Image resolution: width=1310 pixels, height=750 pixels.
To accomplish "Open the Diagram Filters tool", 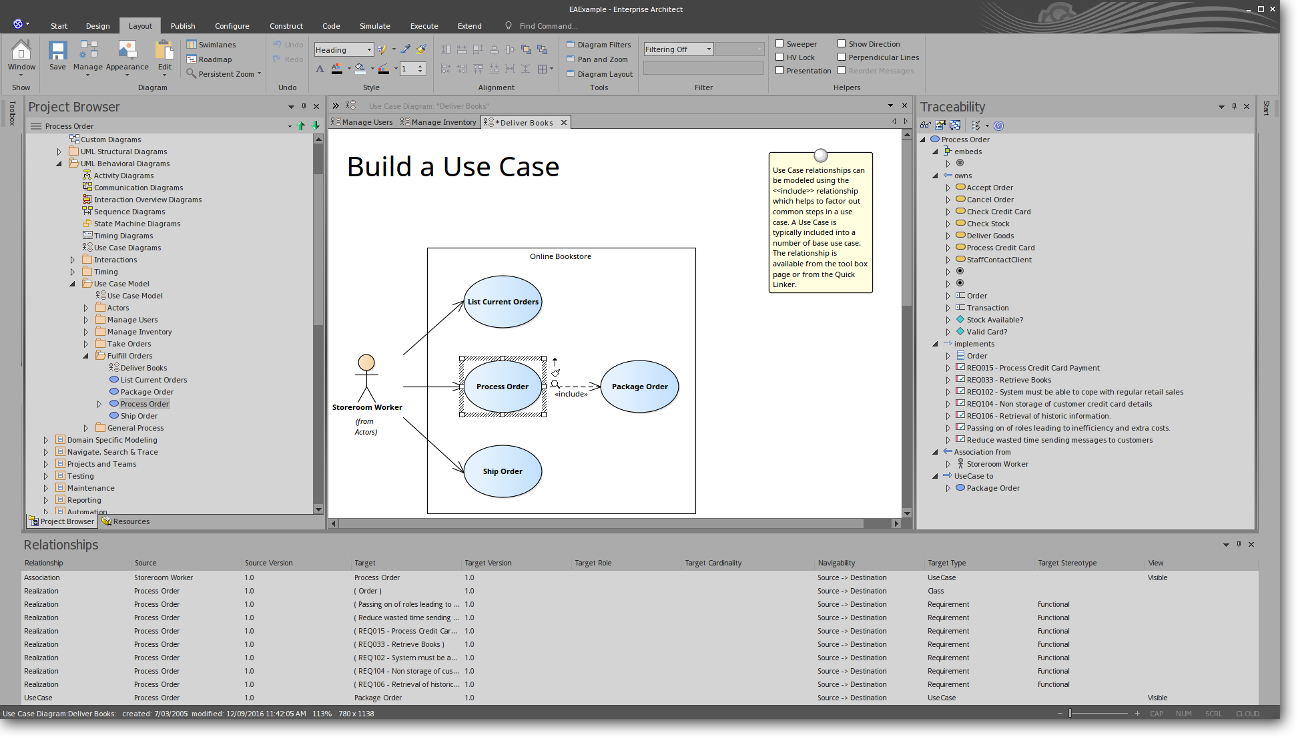I will click(603, 44).
